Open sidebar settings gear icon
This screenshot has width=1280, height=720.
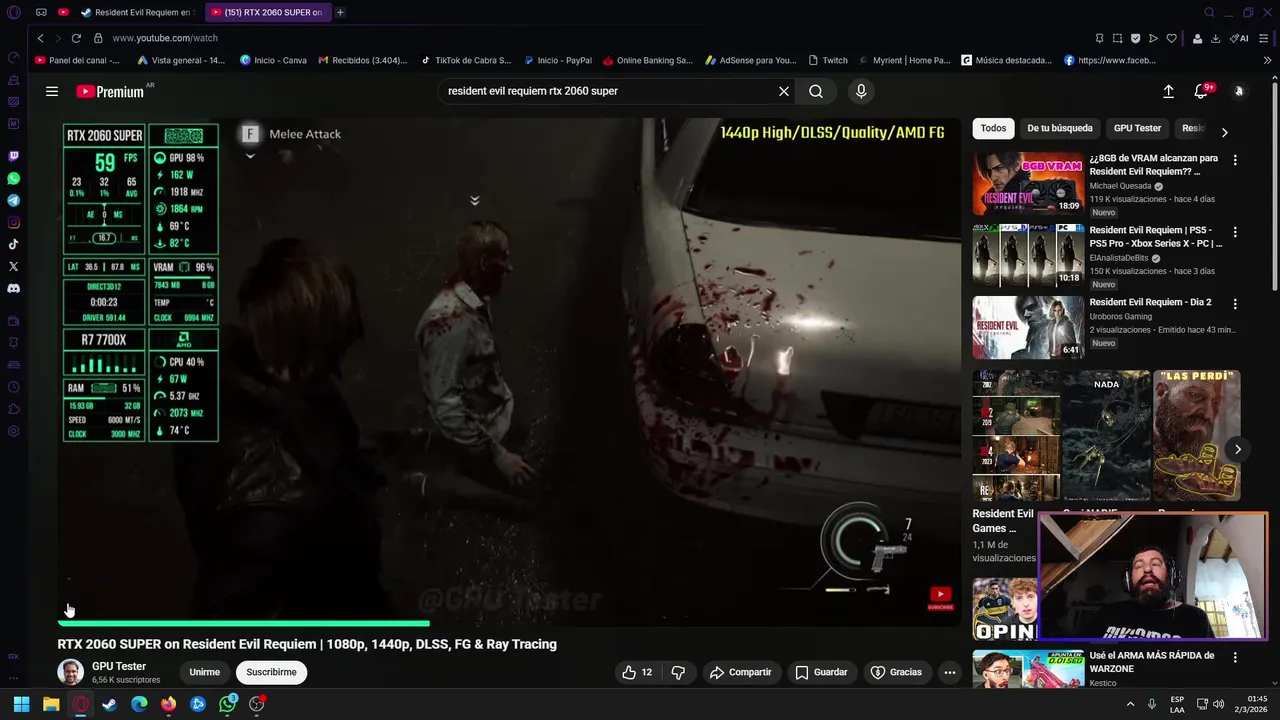point(13,431)
